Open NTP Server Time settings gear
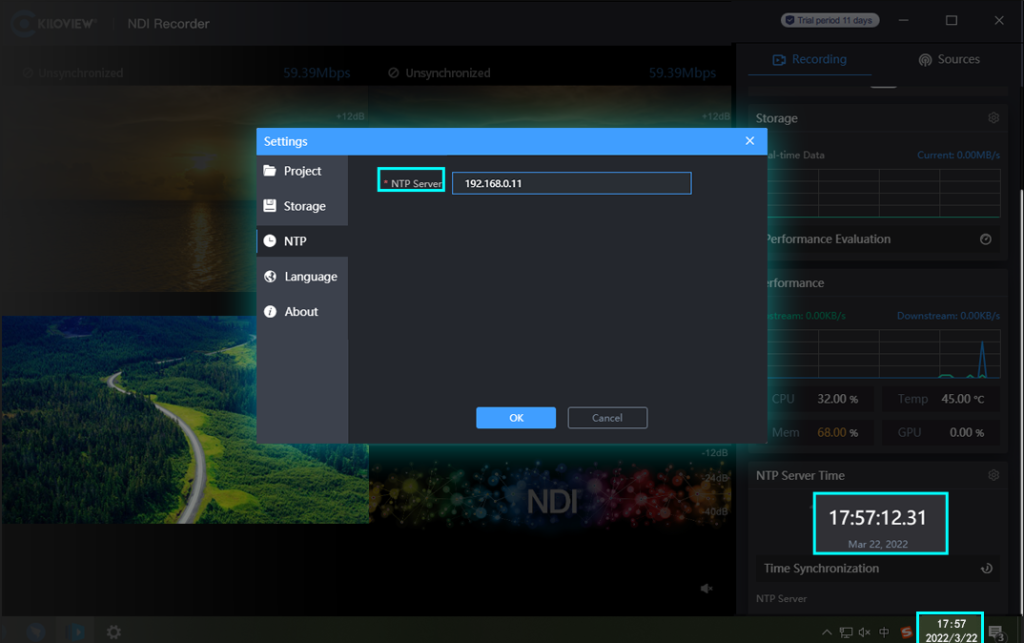1024x643 pixels. 993,476
